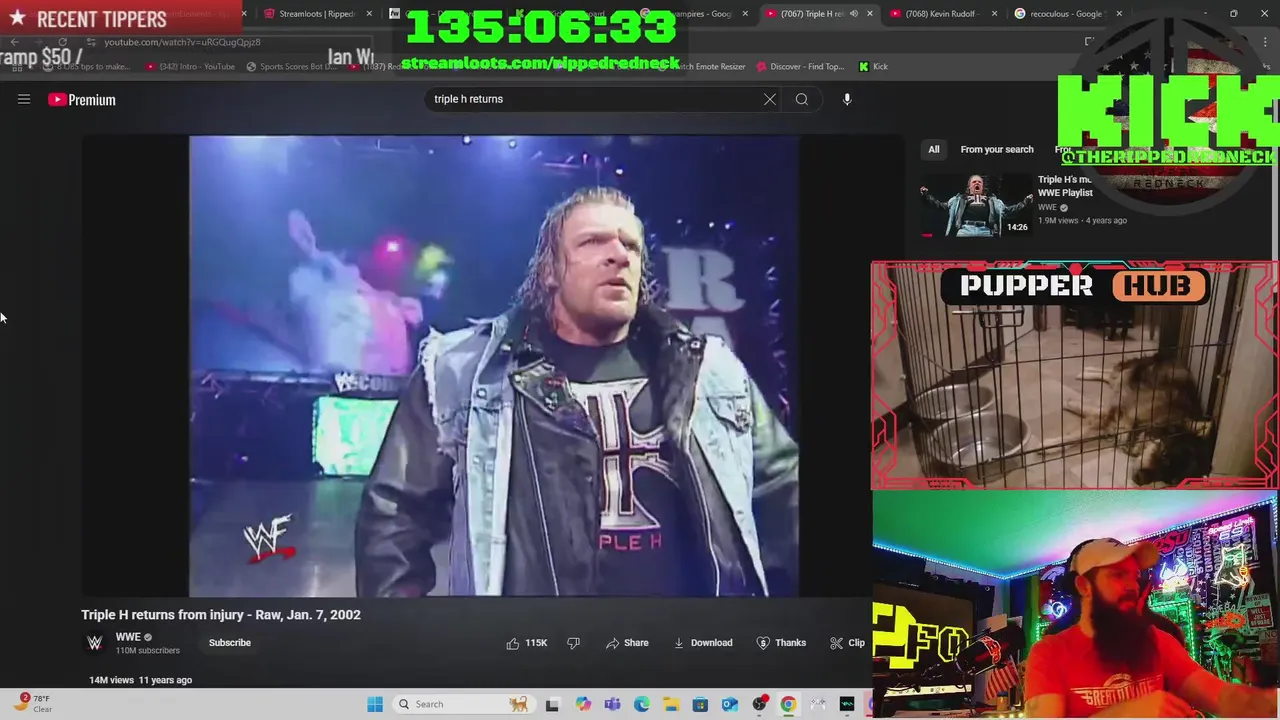The image size is (1280, 720).
Task: Like the video showing 115K likes
Action: (x=527, y=643)
